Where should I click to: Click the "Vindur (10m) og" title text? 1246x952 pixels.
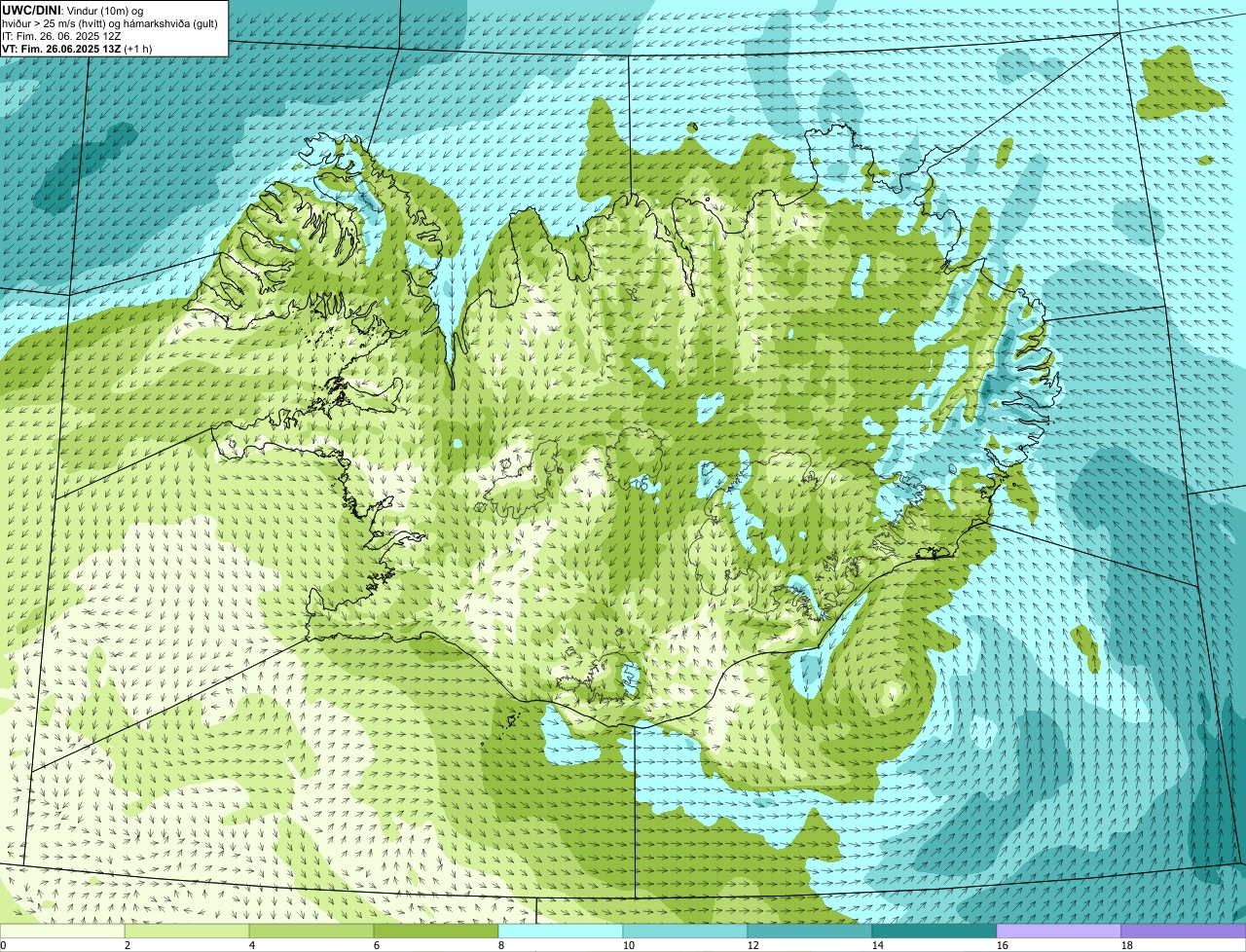click(105, 10)
